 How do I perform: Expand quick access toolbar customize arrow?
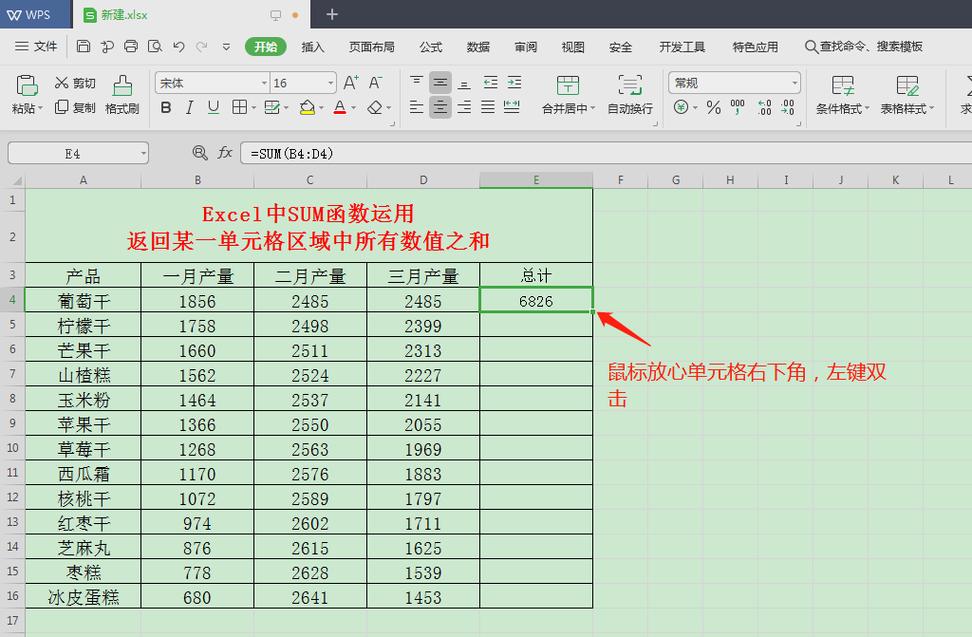(x=226, y=46)
